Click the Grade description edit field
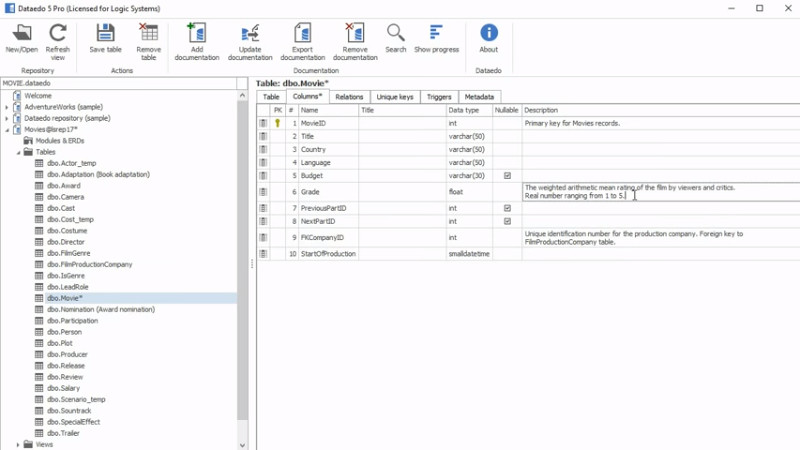The image size is (800, 450). [x=661, y=192]
